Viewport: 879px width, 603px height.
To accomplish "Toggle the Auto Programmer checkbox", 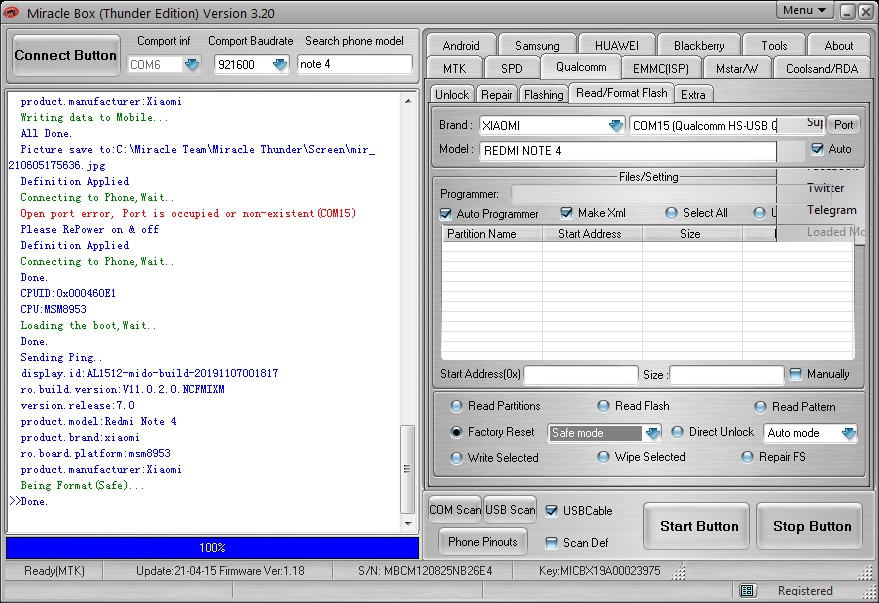I will [446, 214].
